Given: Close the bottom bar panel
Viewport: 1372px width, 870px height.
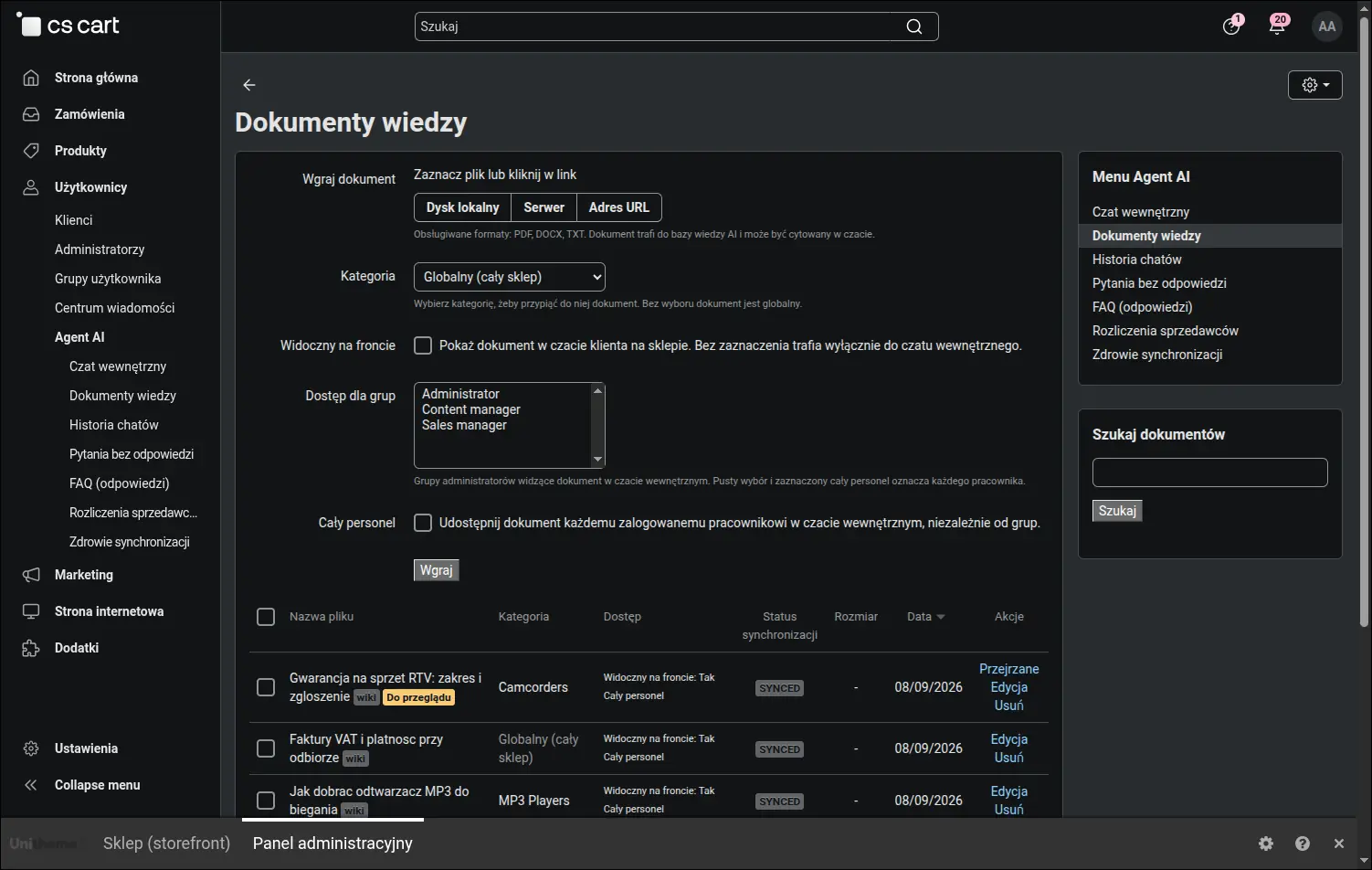Looking at the screenshot, I should point(1339,843).
